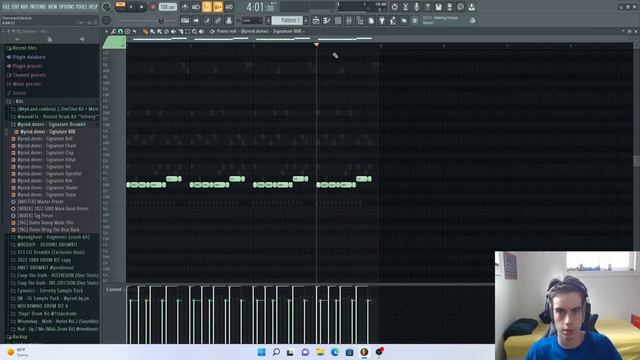Toggle the highlighted blend recording button
Image resolution: width=640 pixels, height=360 pixels.
tap(218, 7)
